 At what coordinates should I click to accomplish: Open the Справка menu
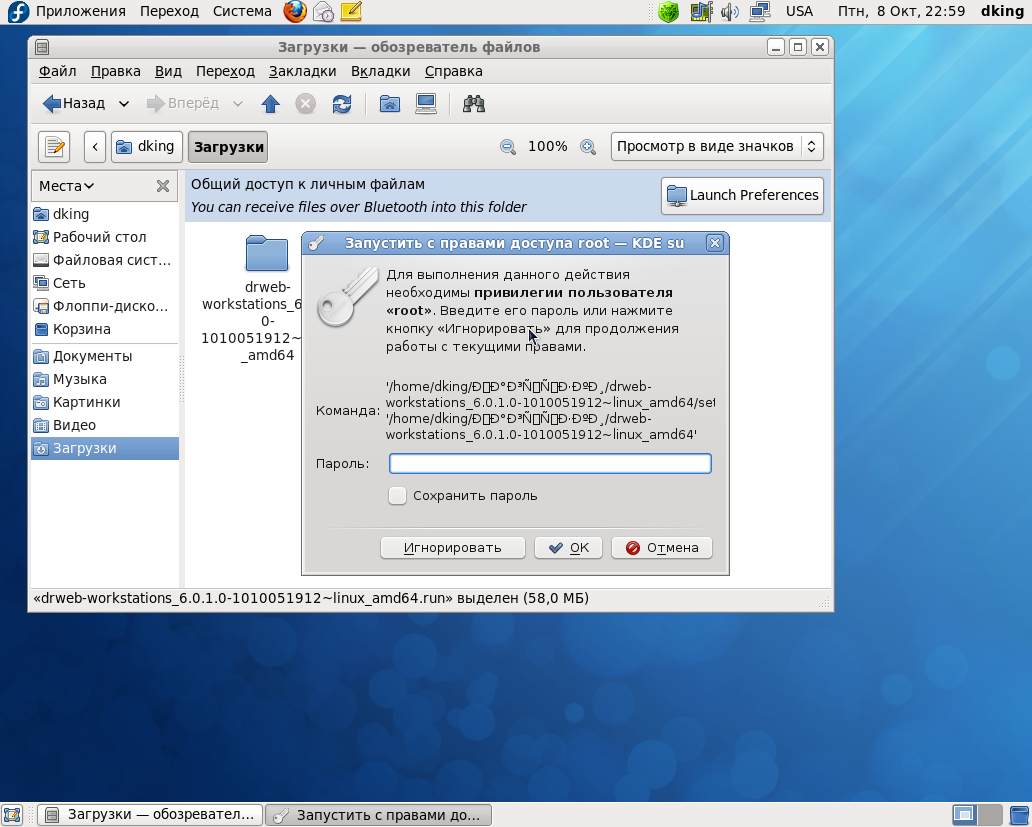click(x=453, y=71)
